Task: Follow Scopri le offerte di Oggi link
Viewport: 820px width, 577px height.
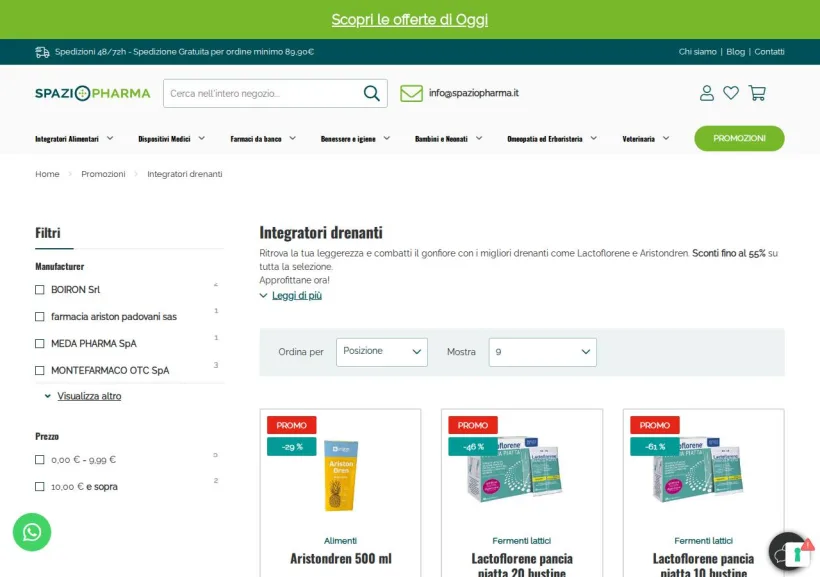Action: pos(409,19)
